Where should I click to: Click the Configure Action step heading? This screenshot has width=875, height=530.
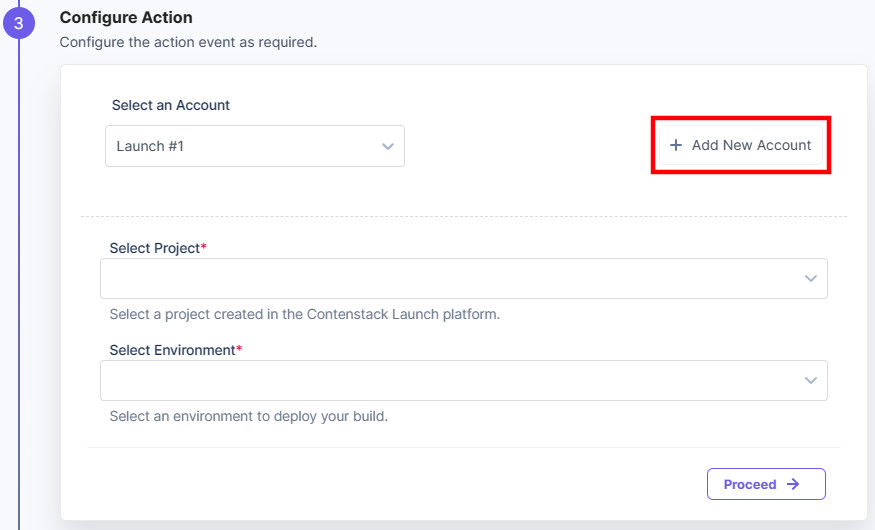tap(126, 18)
